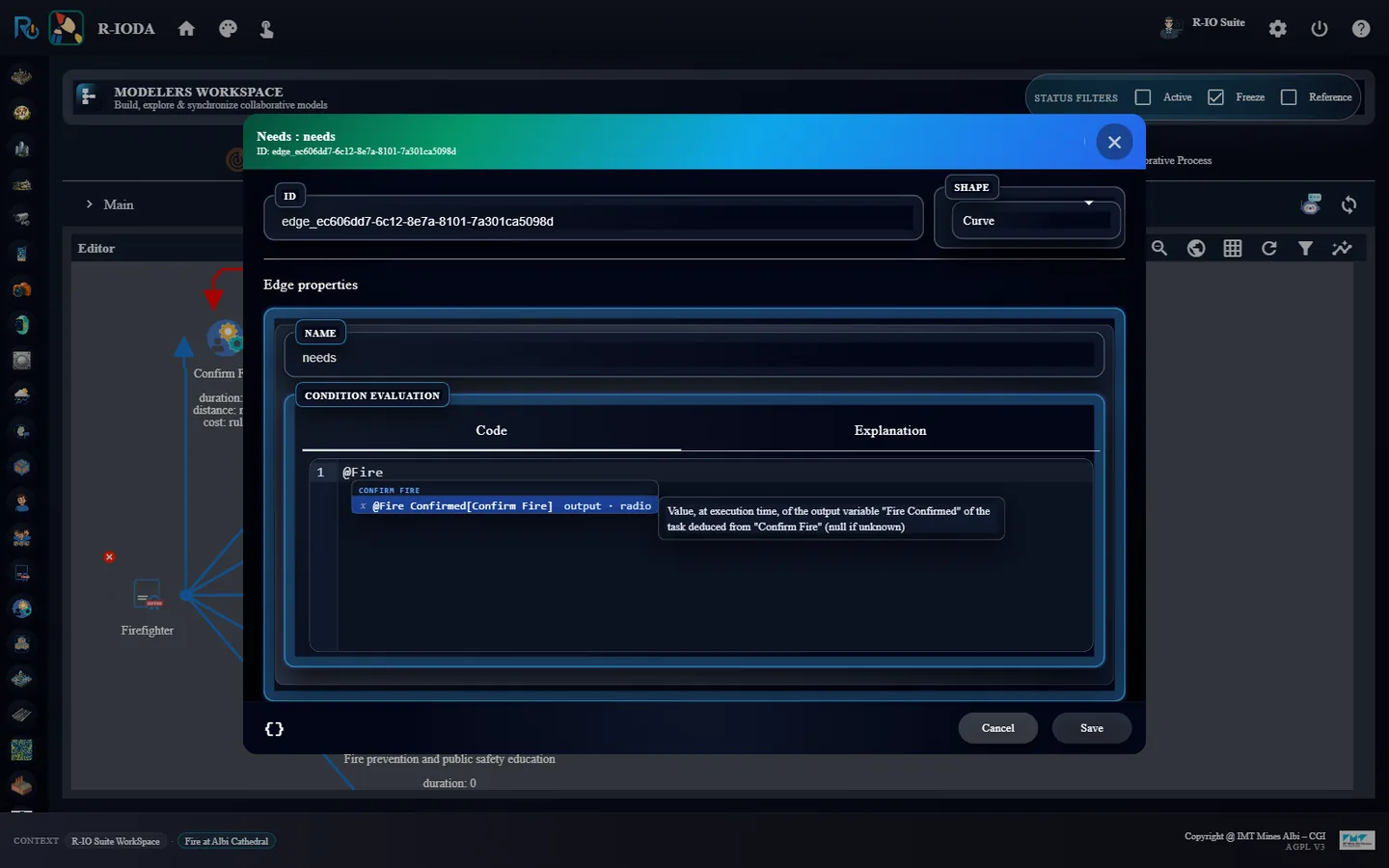Click the Fire at Albi Cathedral context chip
The height and width of the screenshot is (868, 1389).
point(227,841)
